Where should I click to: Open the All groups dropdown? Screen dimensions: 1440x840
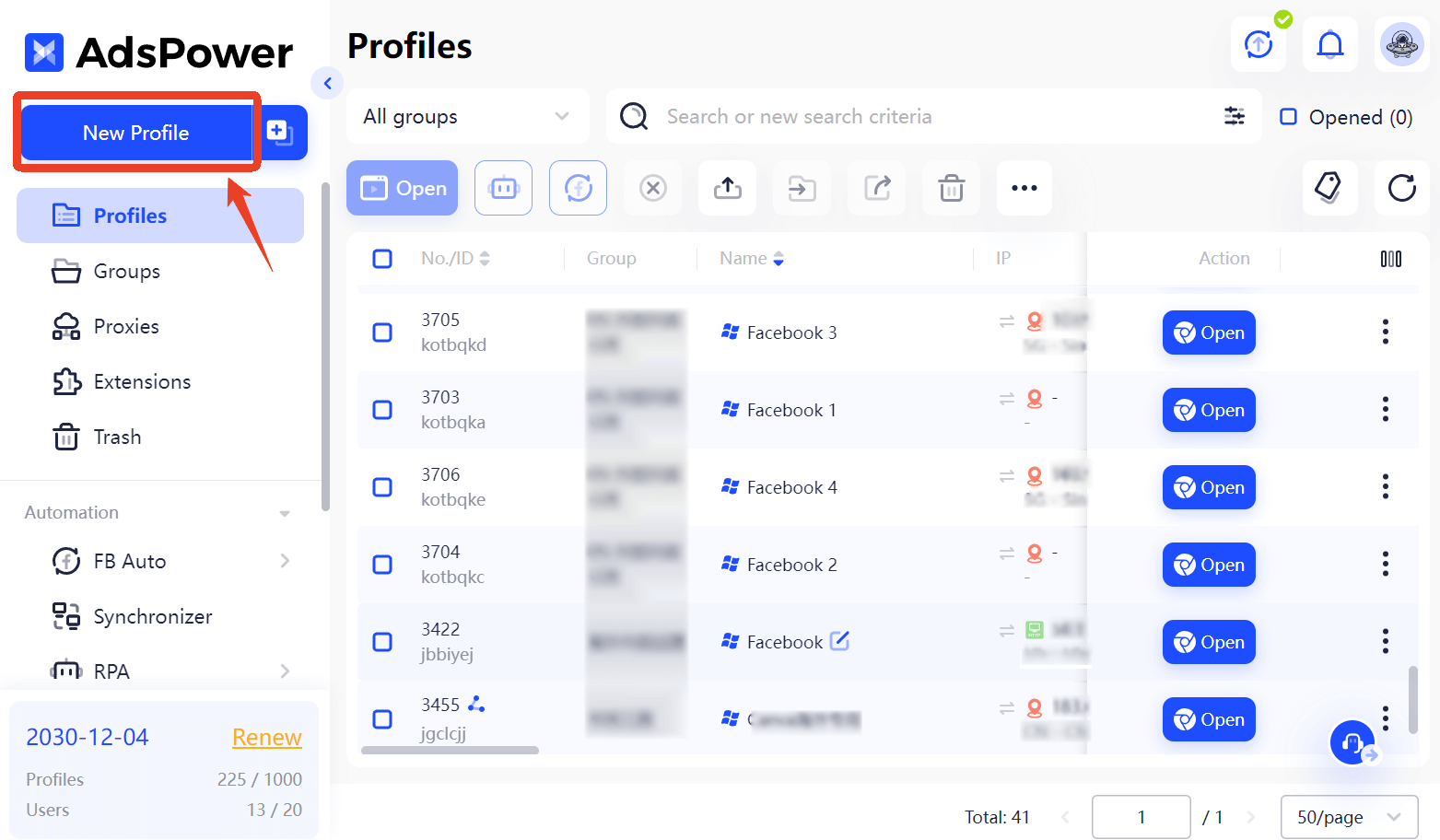click(468, 116)
